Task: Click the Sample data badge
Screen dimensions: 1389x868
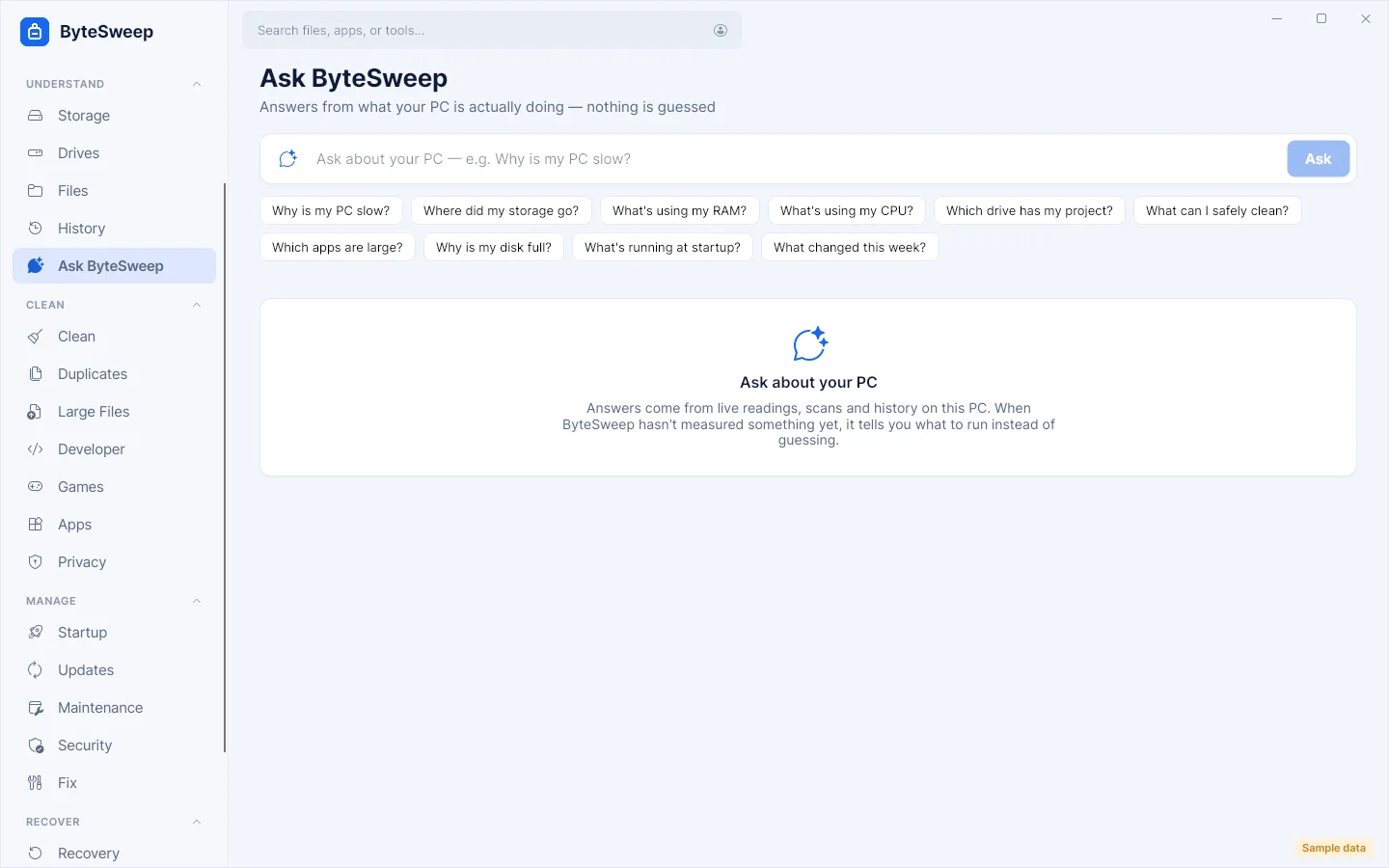Action: point(1334,849)
